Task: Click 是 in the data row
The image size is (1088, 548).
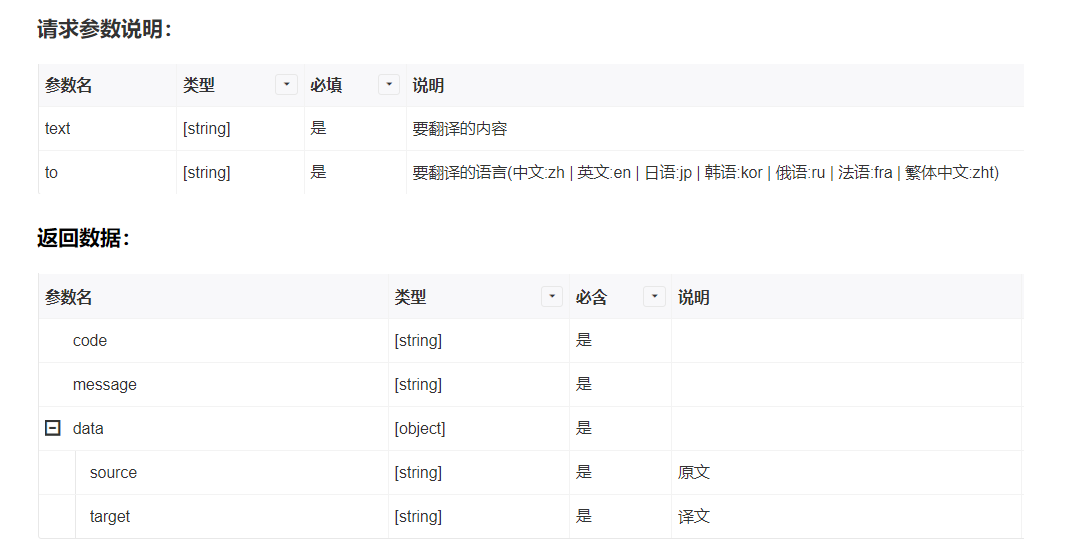Action: tap(584, 428)
